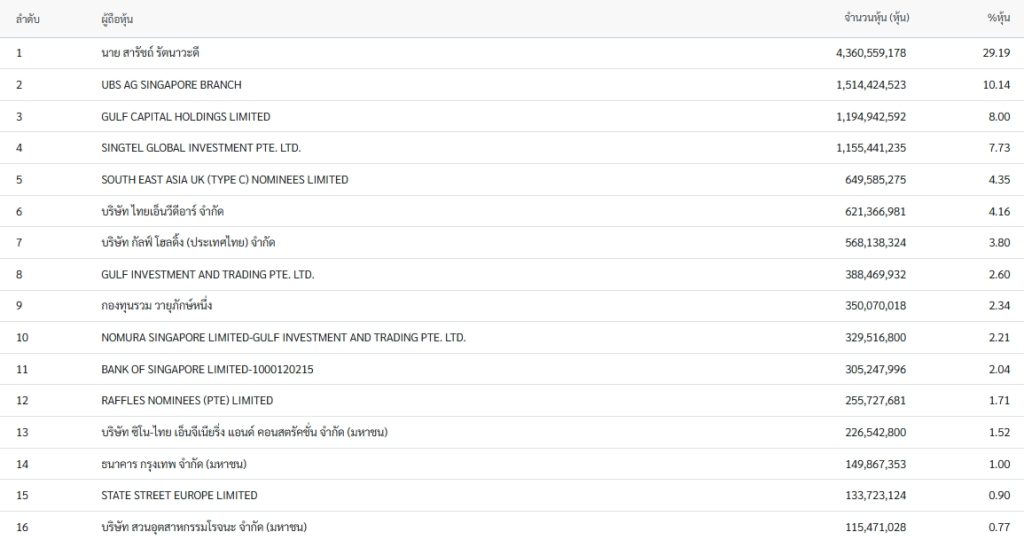Select SINGTEL GLOBAL INVESTMENT PTE. LTD.
The height and width of the screenshot is (540, 1024).
click(200, 148)
